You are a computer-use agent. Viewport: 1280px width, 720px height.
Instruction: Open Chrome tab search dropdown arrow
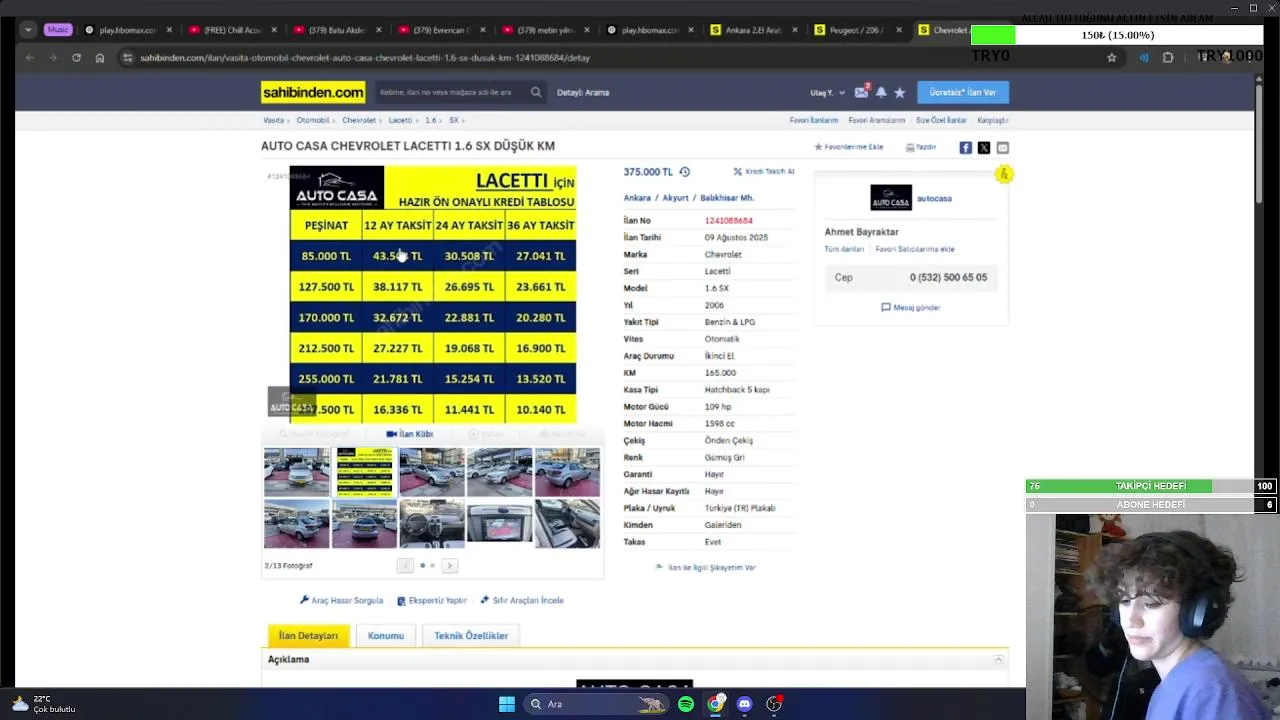click(x=28, y=30)
